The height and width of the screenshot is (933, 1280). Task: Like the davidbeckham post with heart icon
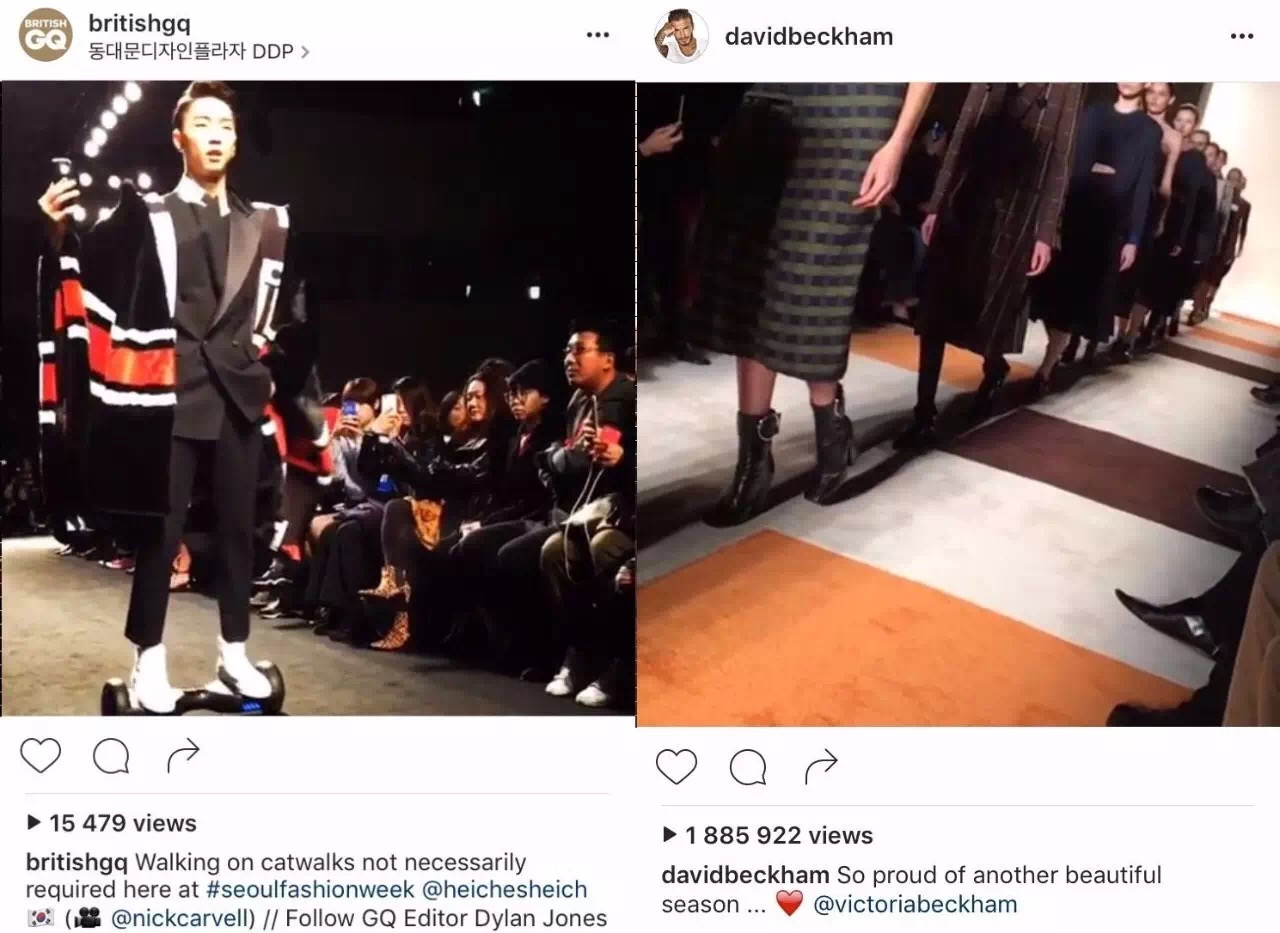pyautogui.click(x=676, y=767)
